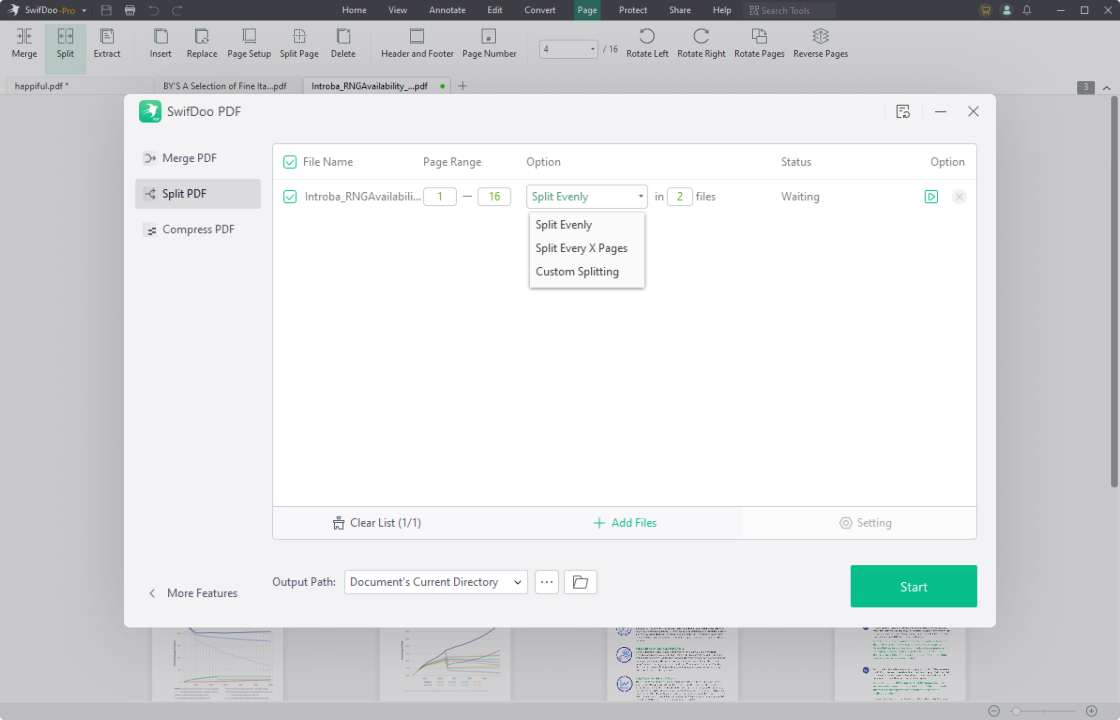Click the zoom in icon in the status bar
This screenshot has width=1120, height=720.
pos(1091,711)
